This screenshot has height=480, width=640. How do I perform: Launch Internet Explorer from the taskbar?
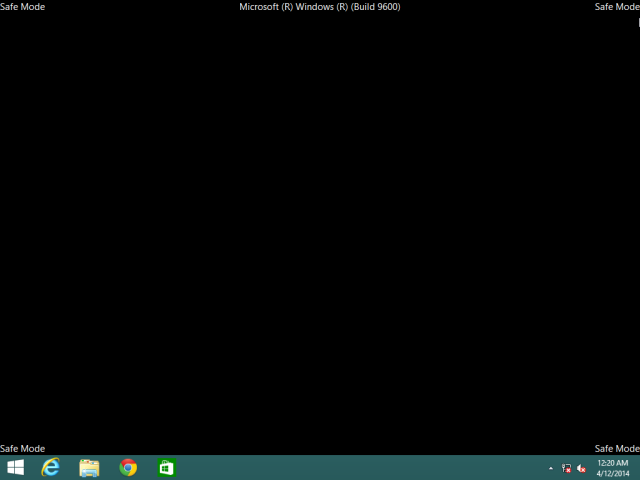(51, 467)
